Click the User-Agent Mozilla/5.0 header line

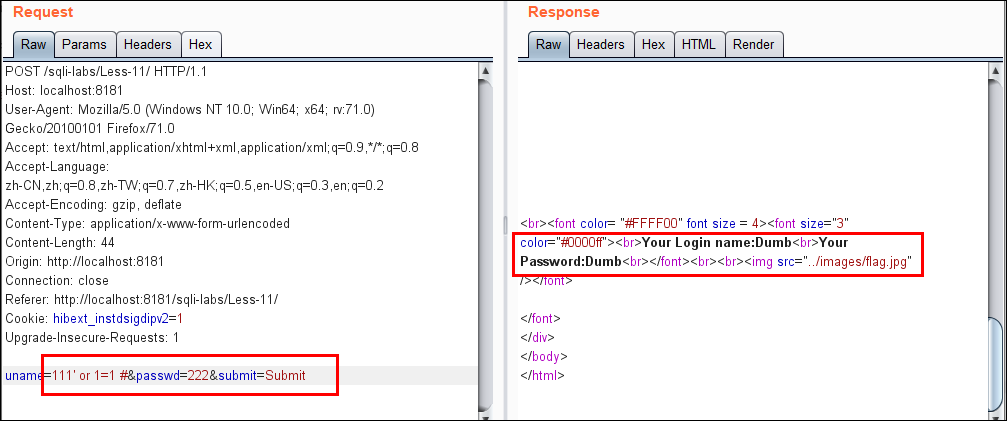[189, 110]
